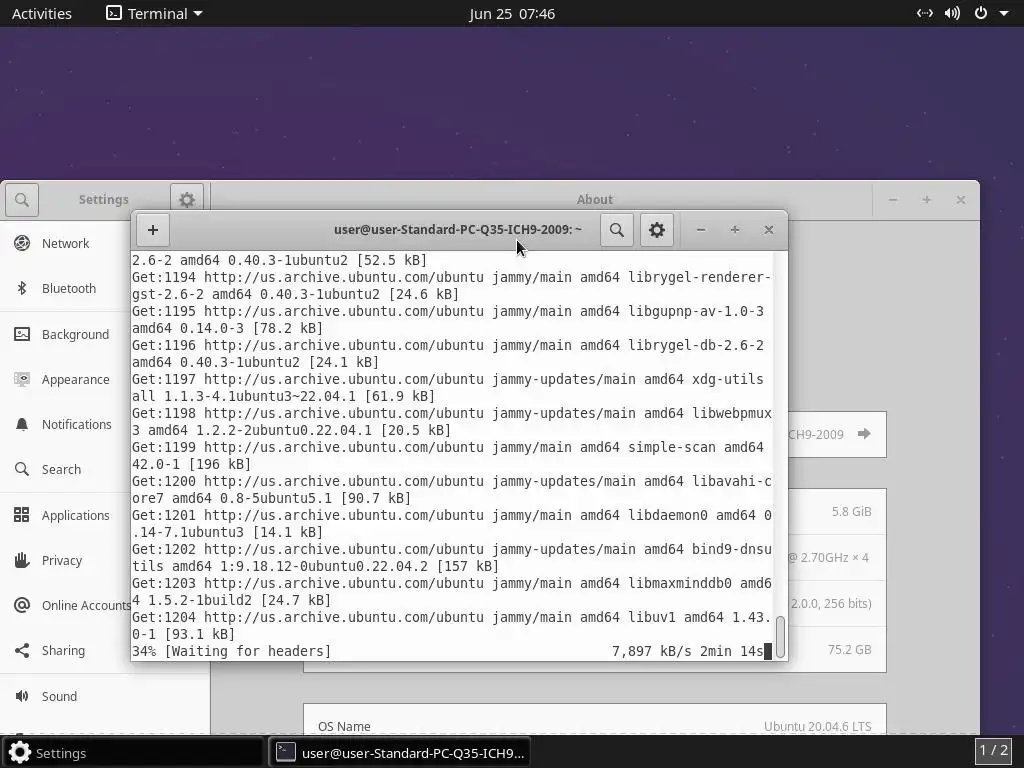Open the Terminal gear menu
The image size is (1024, 768).
pos(656,230)
